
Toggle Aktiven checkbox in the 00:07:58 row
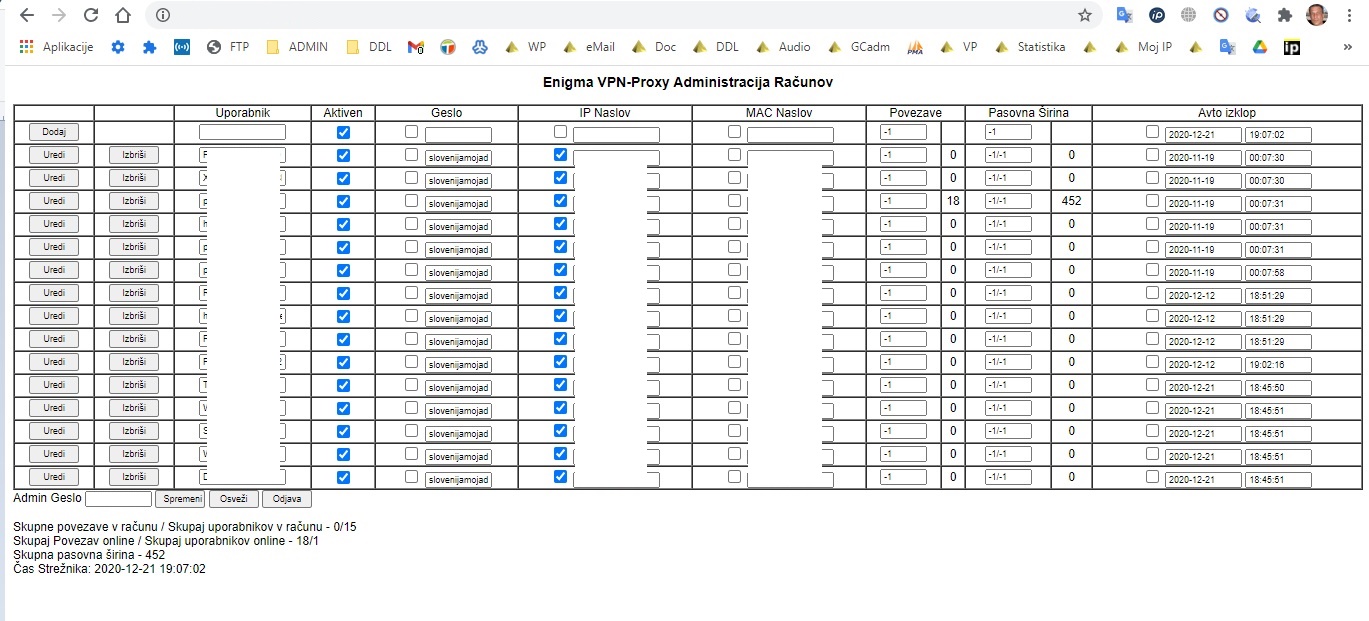click(344, 270)
